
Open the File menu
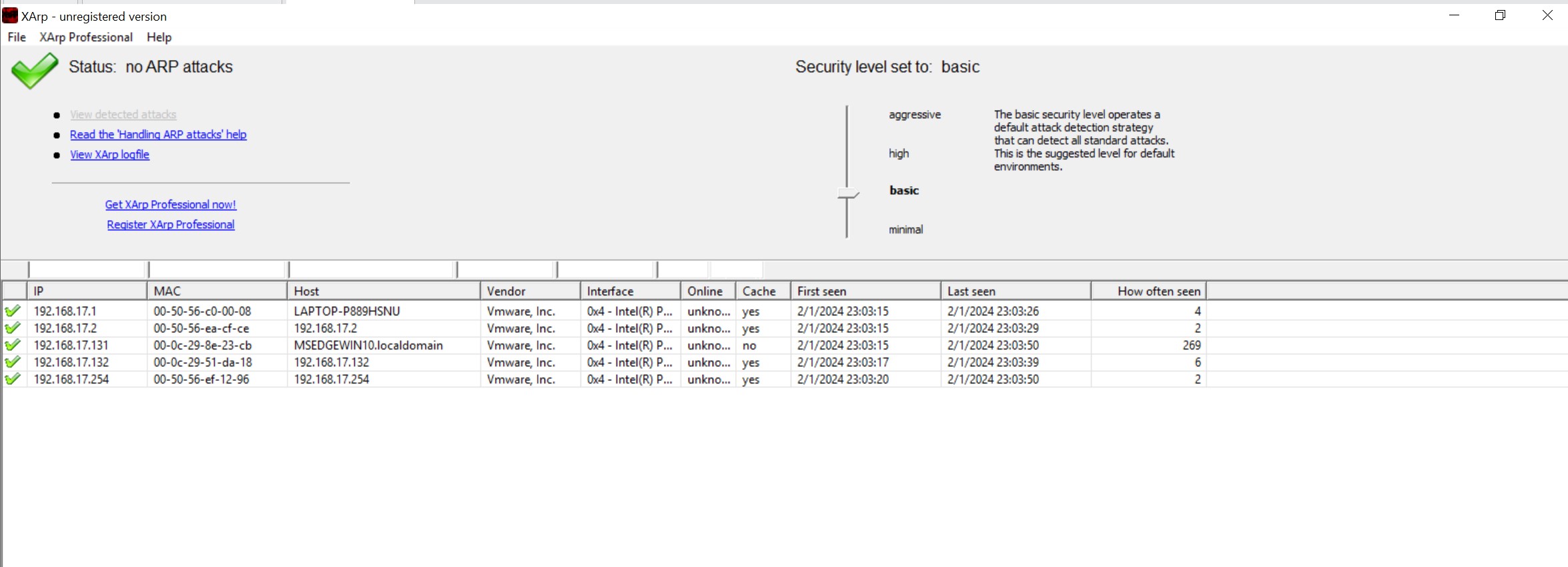coord(17,37)
